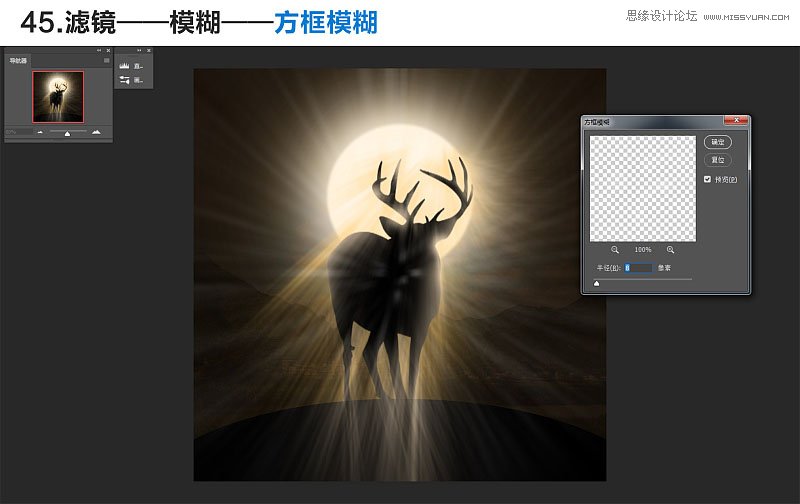Click the 半径 radius input field
This screenshot has width=800, height=504.
638,268
